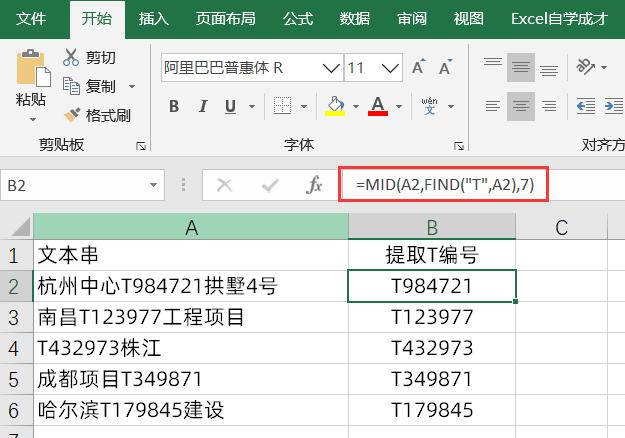Open the font size dropdown
625x438 pixels.
390,68
